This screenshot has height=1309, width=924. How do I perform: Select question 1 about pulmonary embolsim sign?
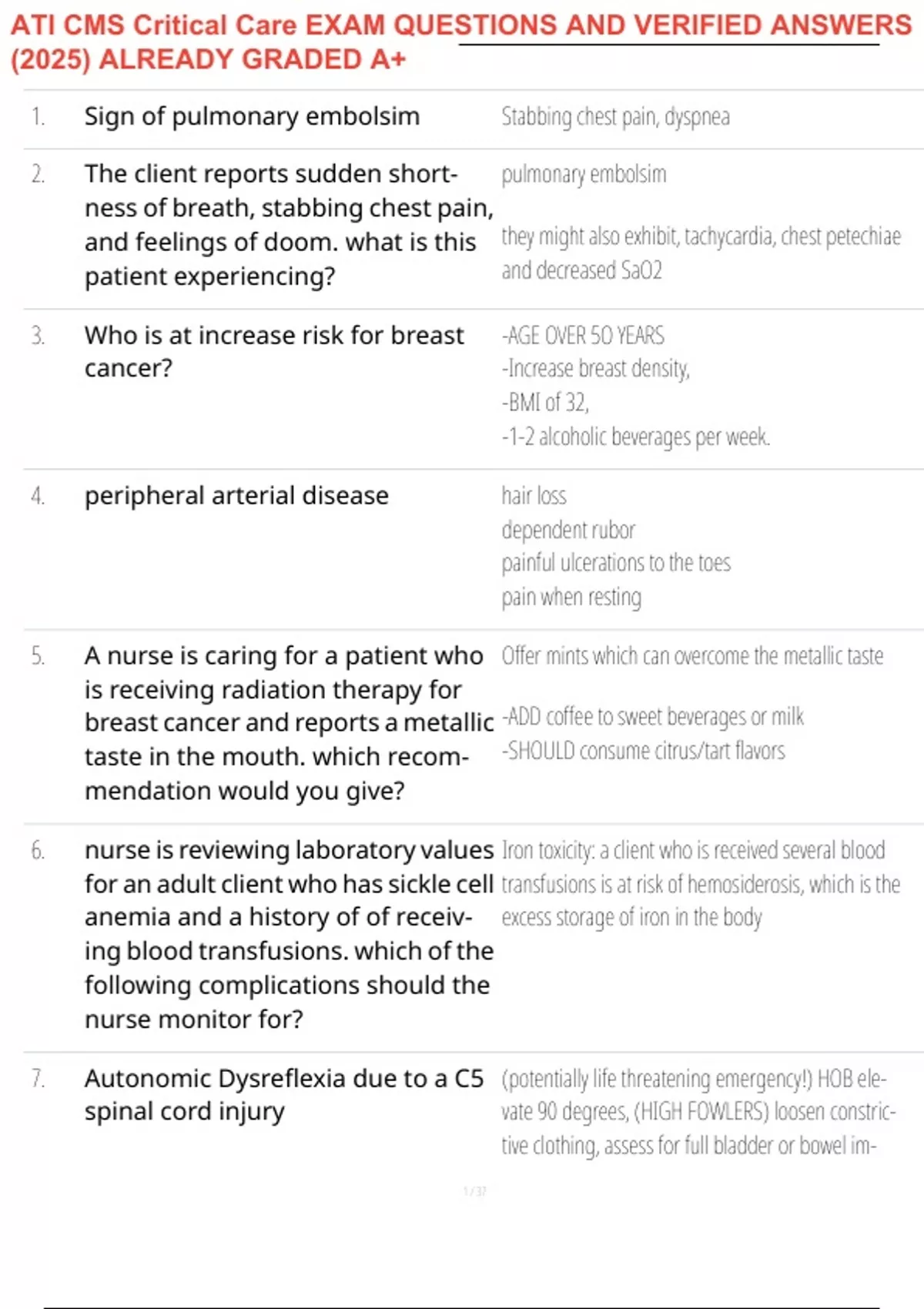[252, 116]
